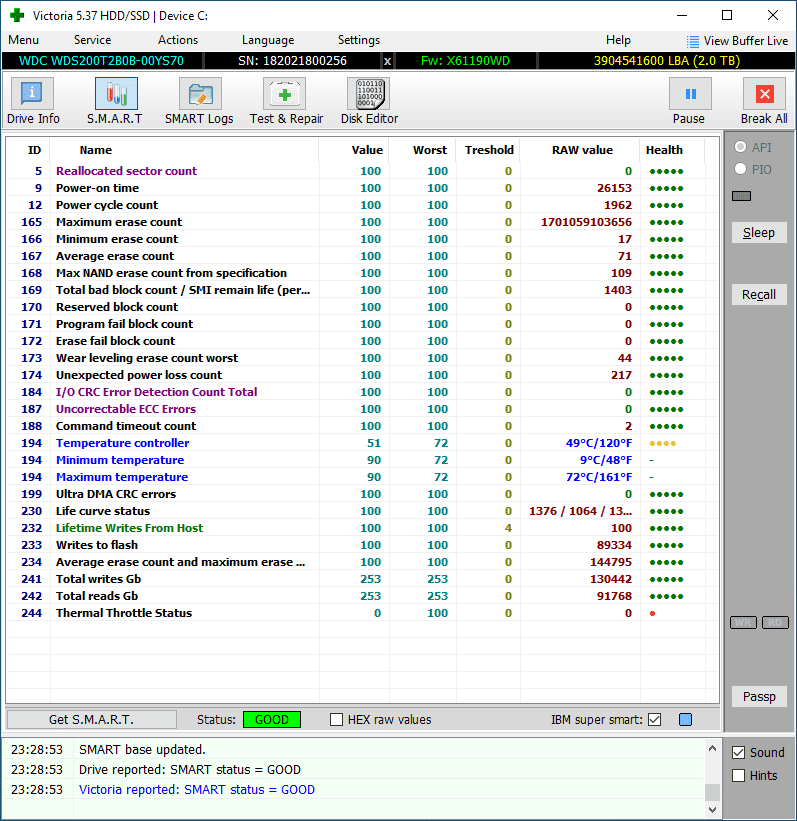This screenshot has height=821, width=797.
Task: Open SMART Logs view
Action: [x=199, y=101]
